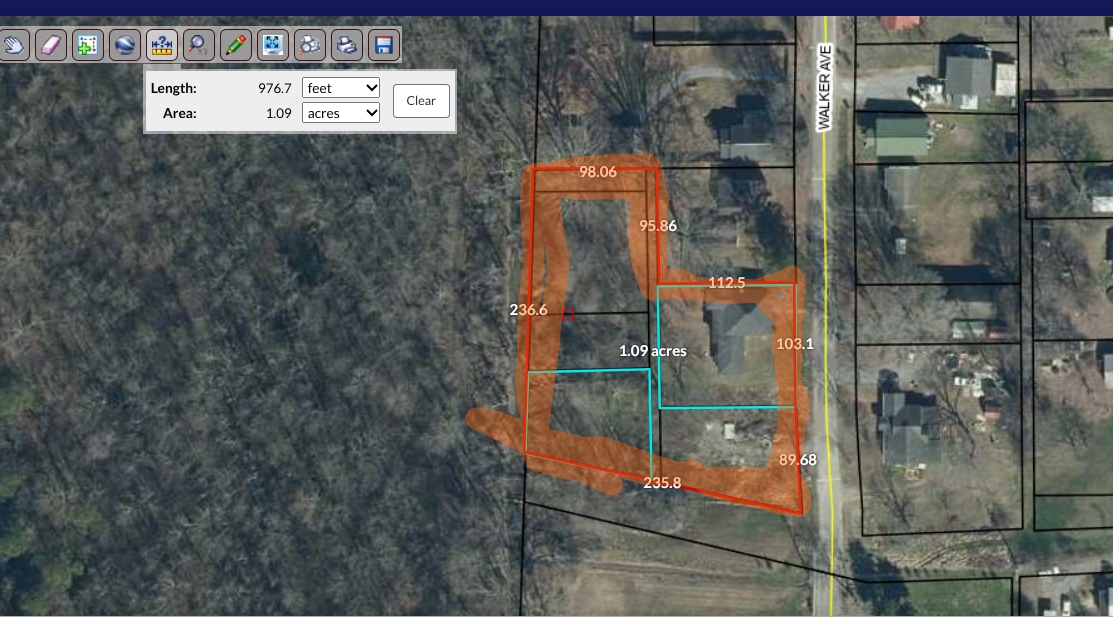Open the print preview tool
Viewport: 1113px width, 617px height.
pos(309,45)
